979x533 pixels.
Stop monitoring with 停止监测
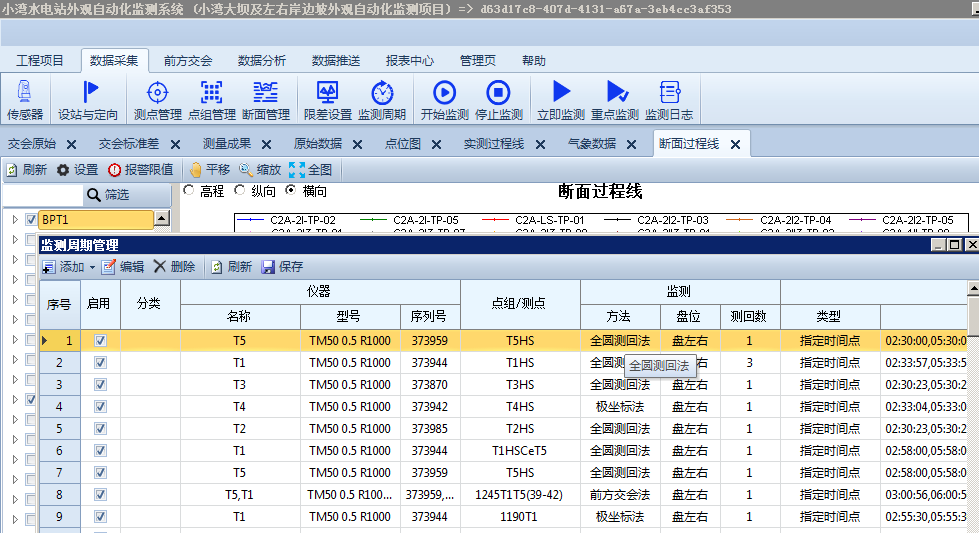click(498, 100)
